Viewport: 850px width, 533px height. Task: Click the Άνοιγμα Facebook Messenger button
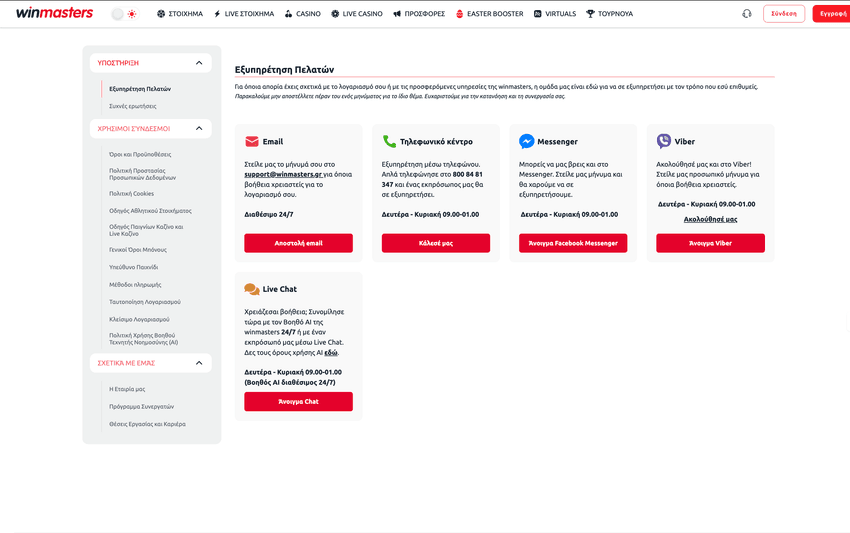(573, 243)
